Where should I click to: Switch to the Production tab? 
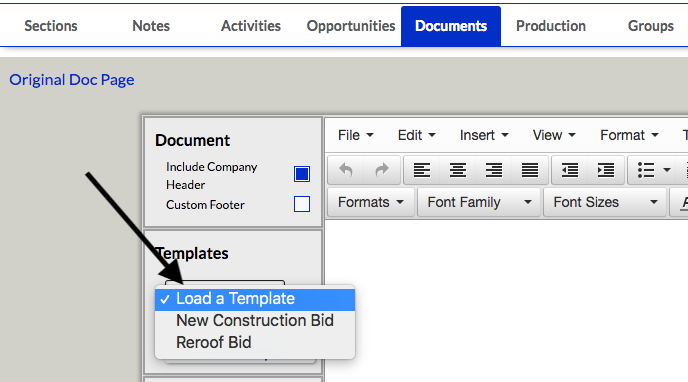click(x=551, y=26)
